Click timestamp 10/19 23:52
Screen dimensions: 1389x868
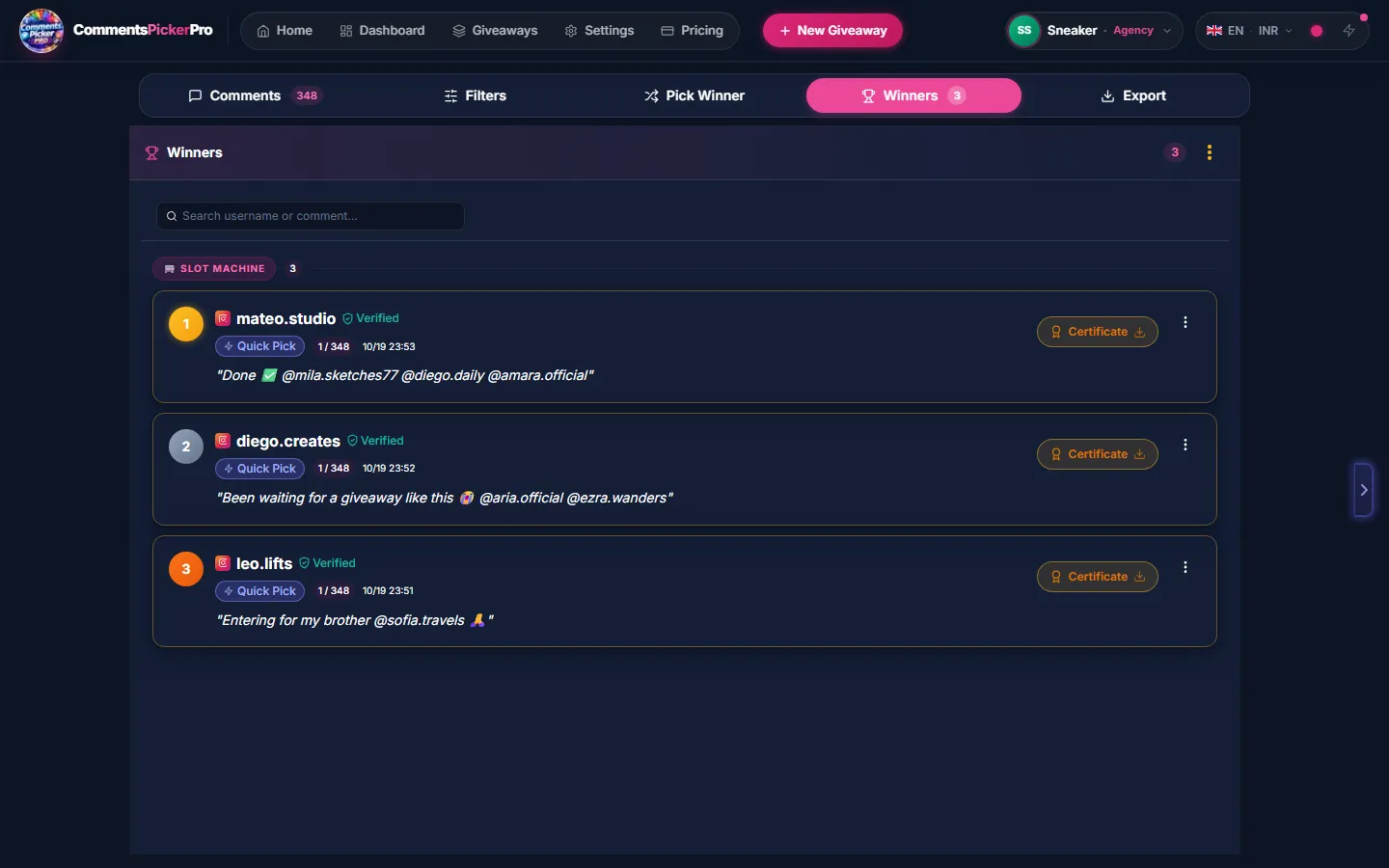[389, 469]
